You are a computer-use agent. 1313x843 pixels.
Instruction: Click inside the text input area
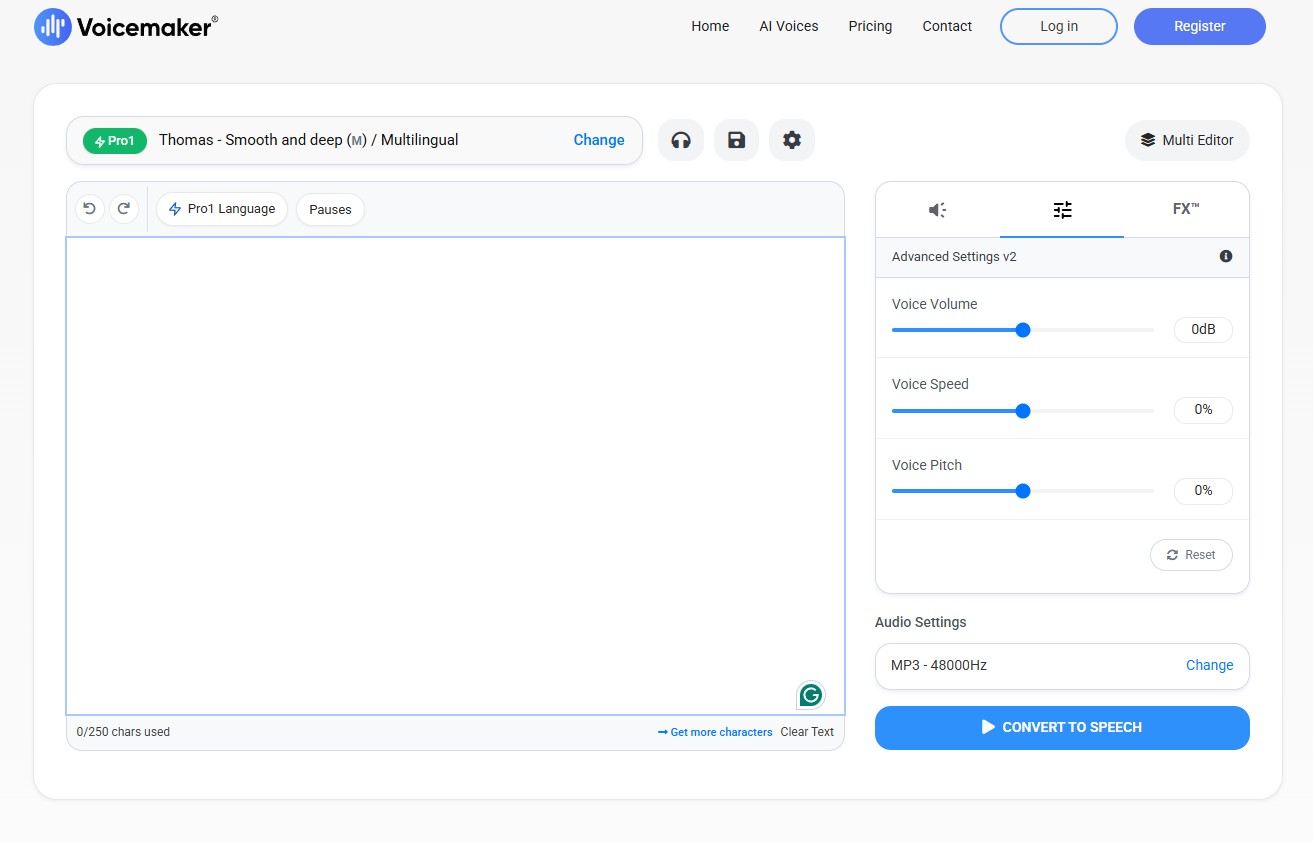coord(455,476)
